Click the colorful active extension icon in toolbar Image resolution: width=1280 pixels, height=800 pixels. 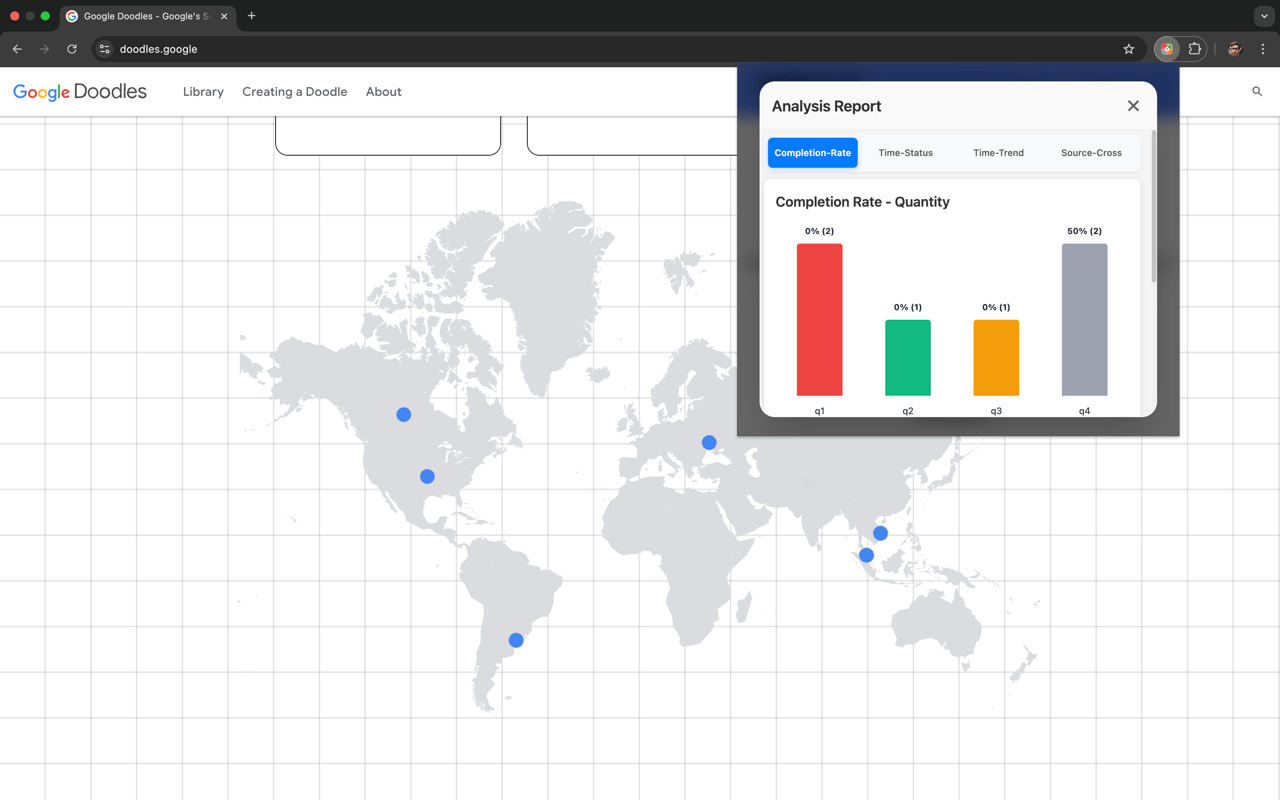(x=1167, y=49)
